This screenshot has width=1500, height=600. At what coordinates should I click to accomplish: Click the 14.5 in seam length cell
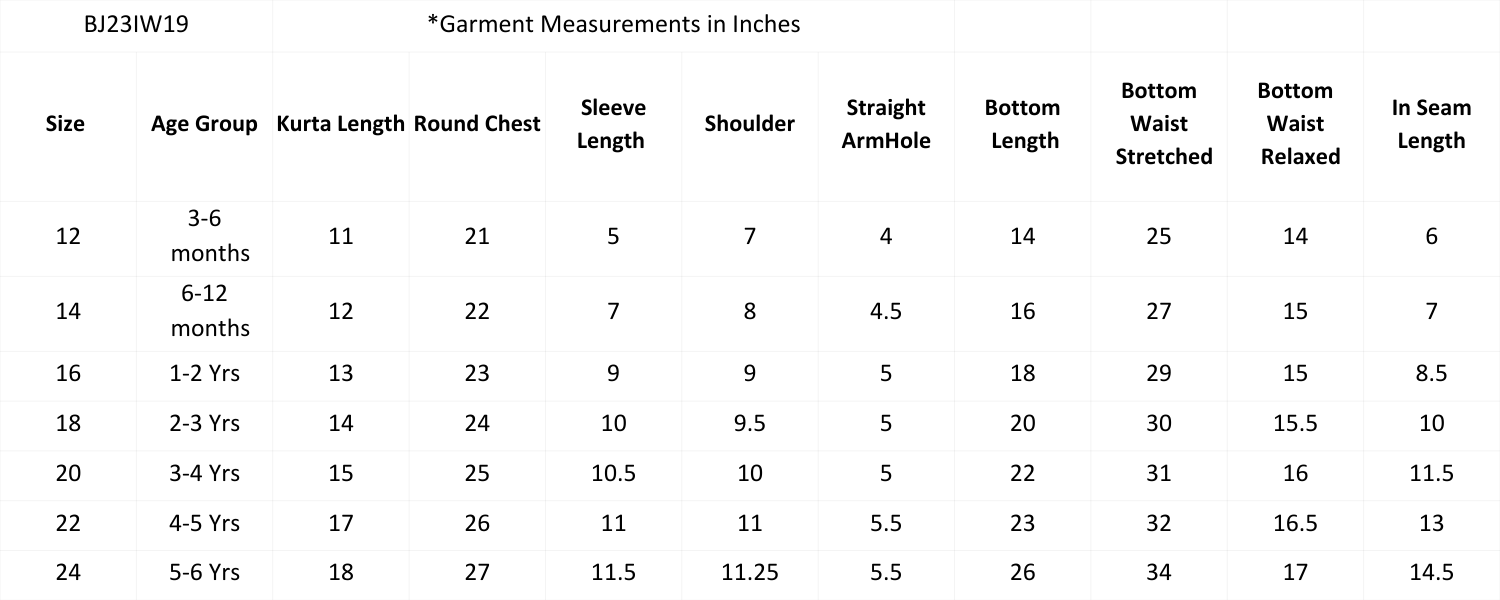point(1431,574)
